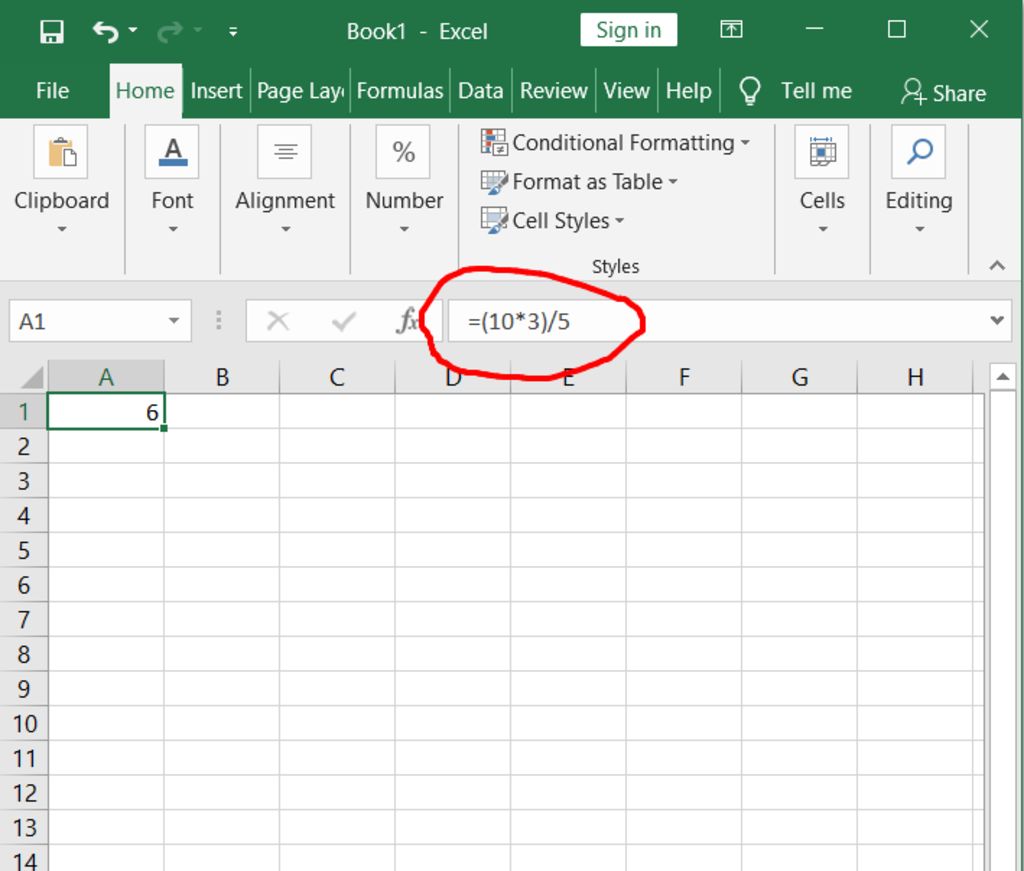
Task: Select row 10 header
Action: coord(24,723)
